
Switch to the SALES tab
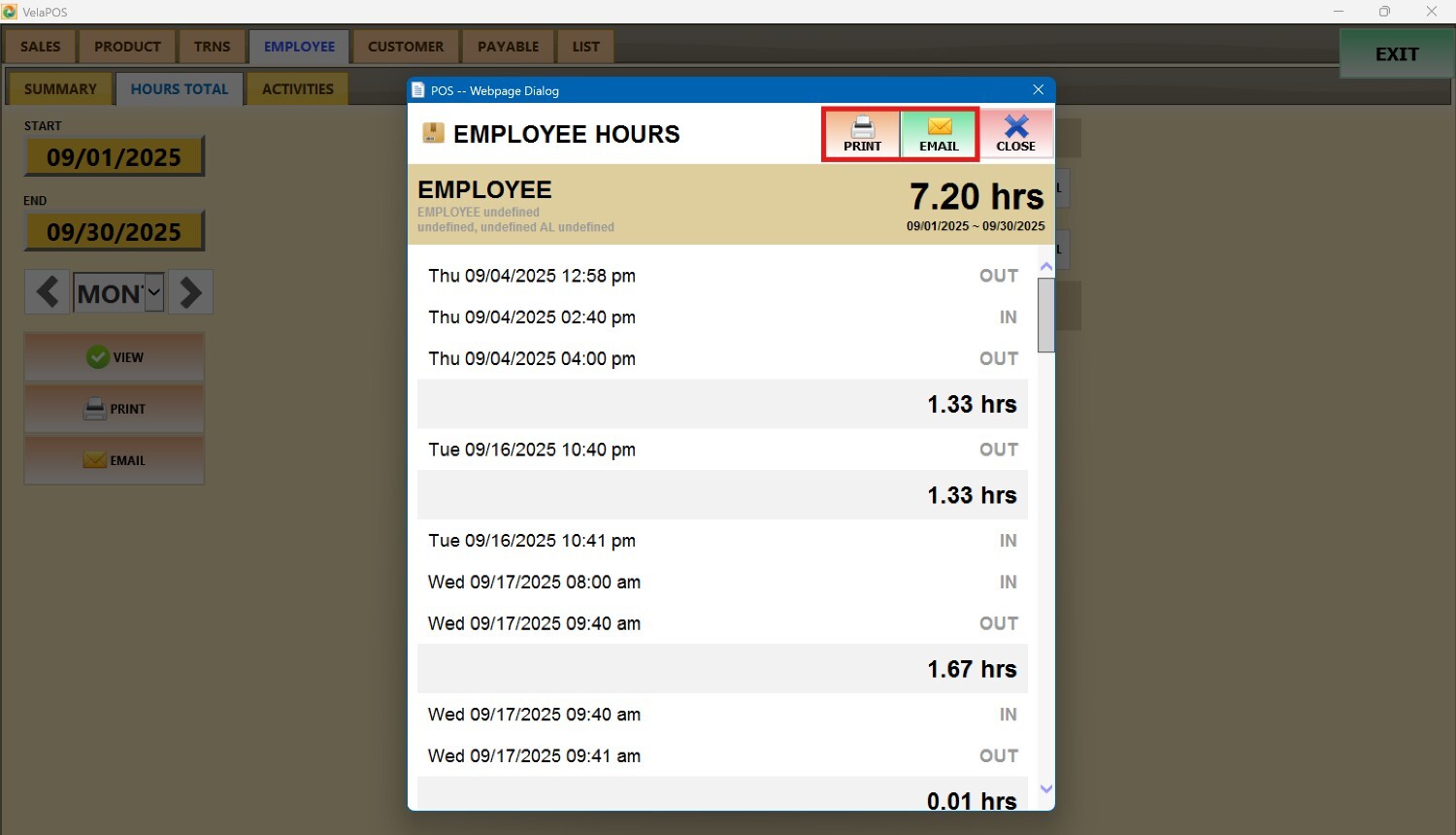click(41, 47)
